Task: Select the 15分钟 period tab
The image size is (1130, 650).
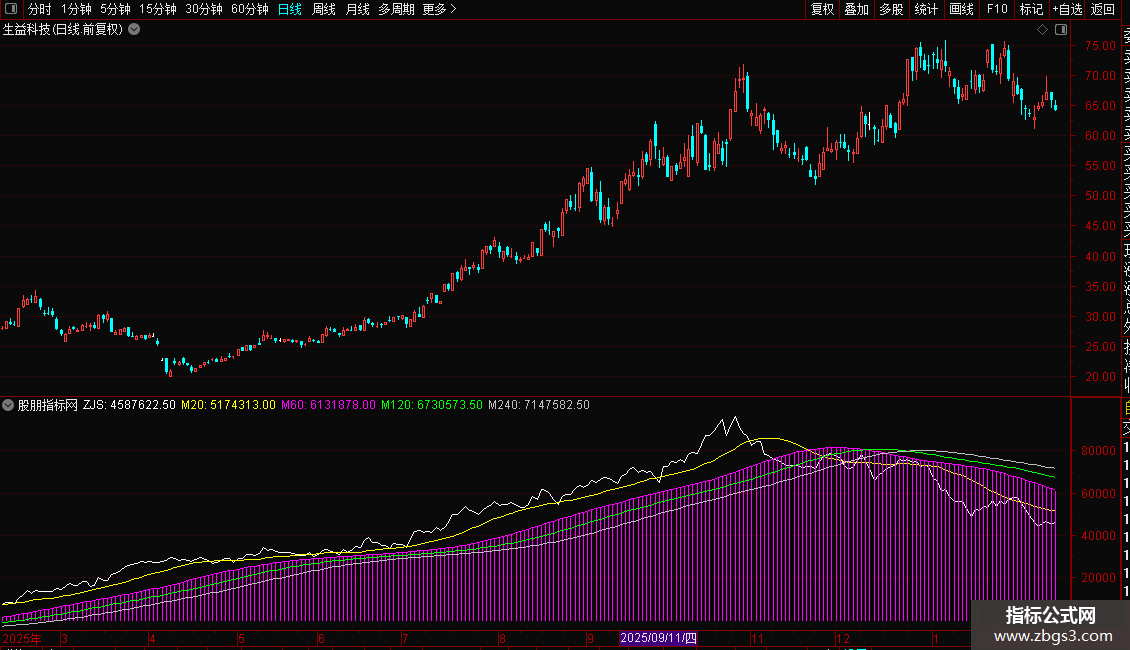Action: click(158, 9)
